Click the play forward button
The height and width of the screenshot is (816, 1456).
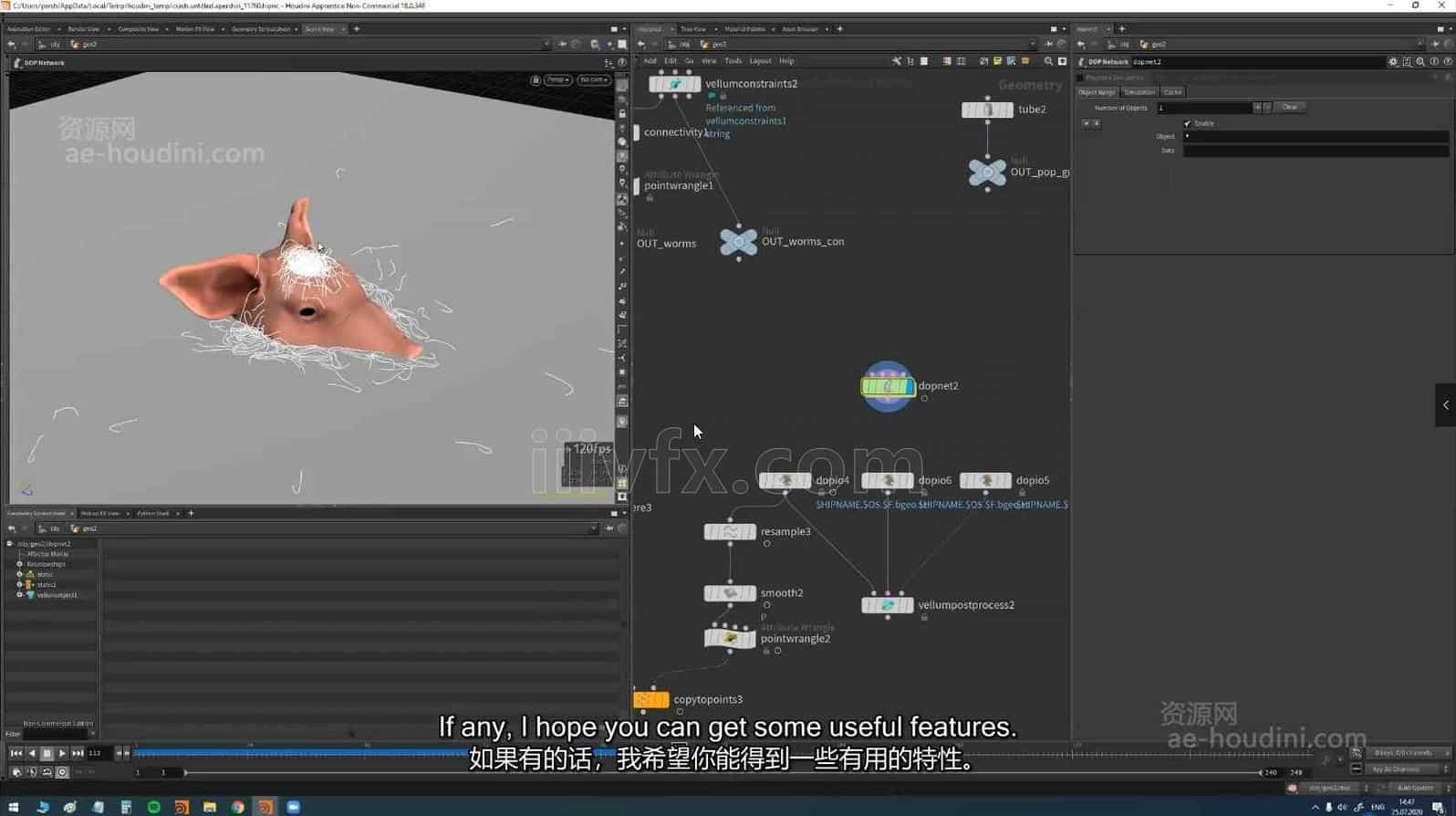(62, 753)
